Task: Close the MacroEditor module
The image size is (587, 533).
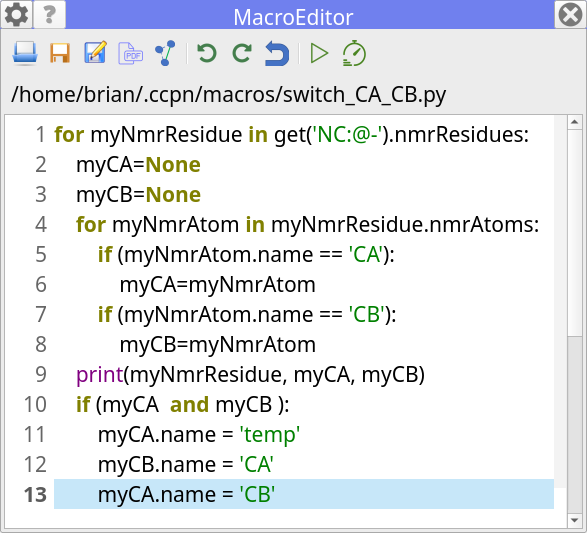Action: pyautogui.click(x=570, y=14)
